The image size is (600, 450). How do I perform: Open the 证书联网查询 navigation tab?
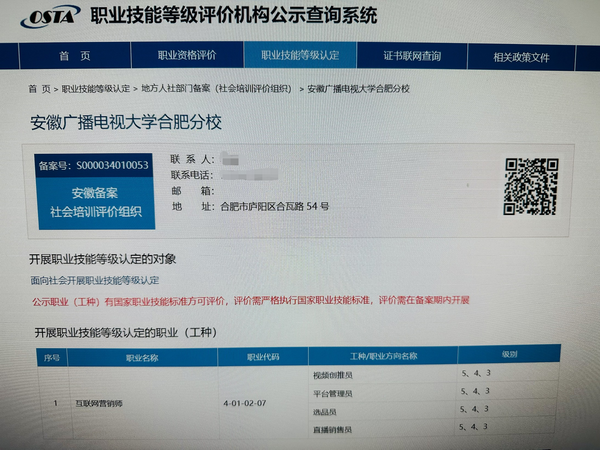point(412,56)
